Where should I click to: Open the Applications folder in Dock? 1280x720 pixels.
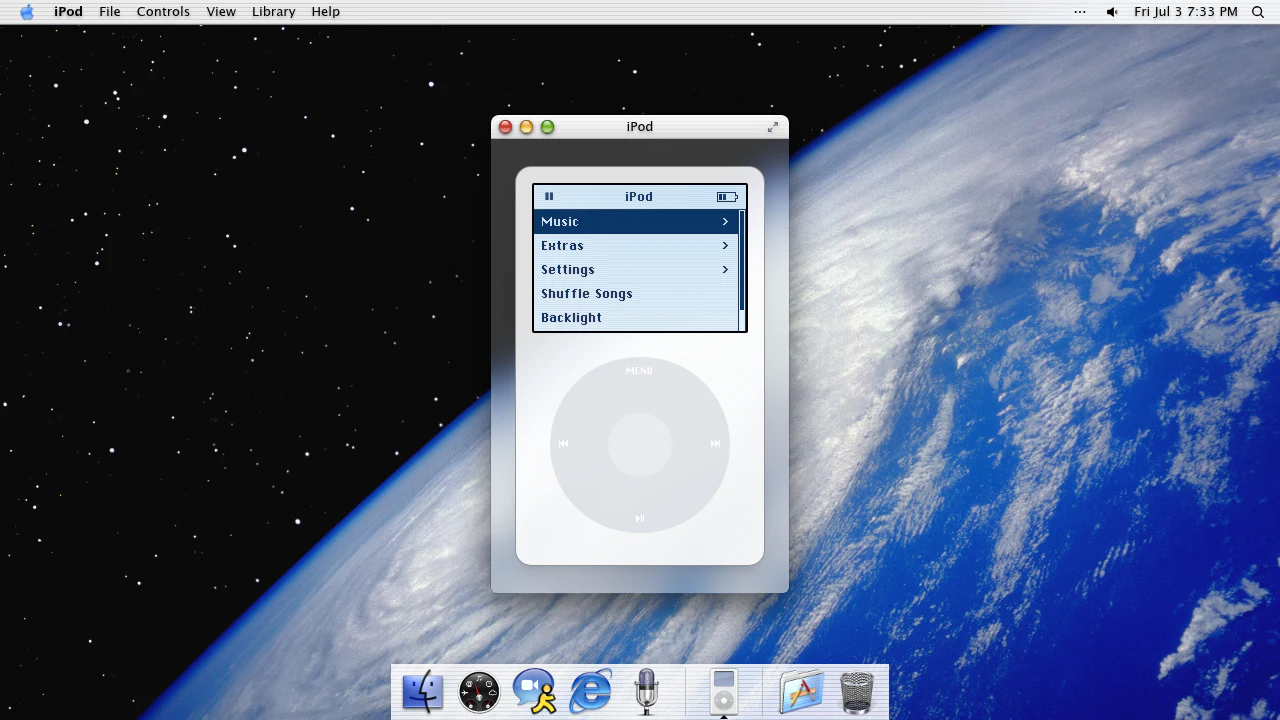[801, 692]
